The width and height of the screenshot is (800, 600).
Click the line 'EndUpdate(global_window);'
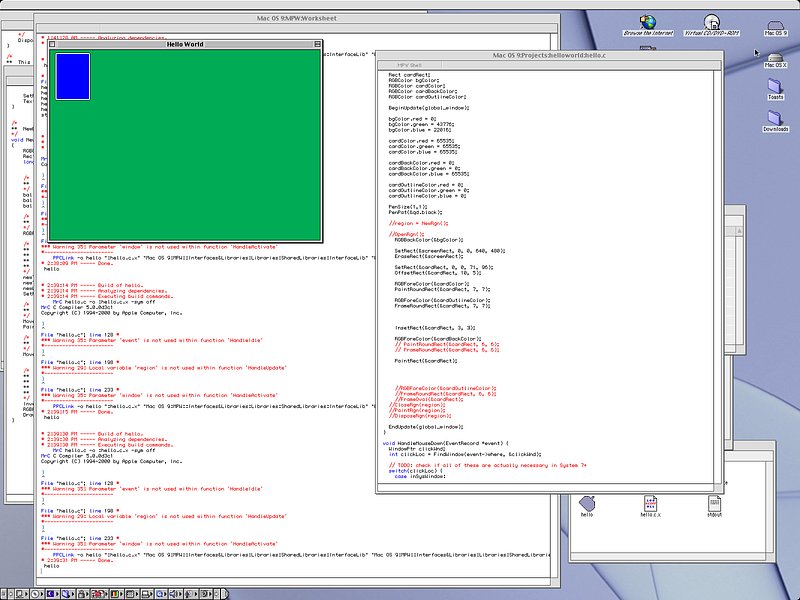point(426,427)
